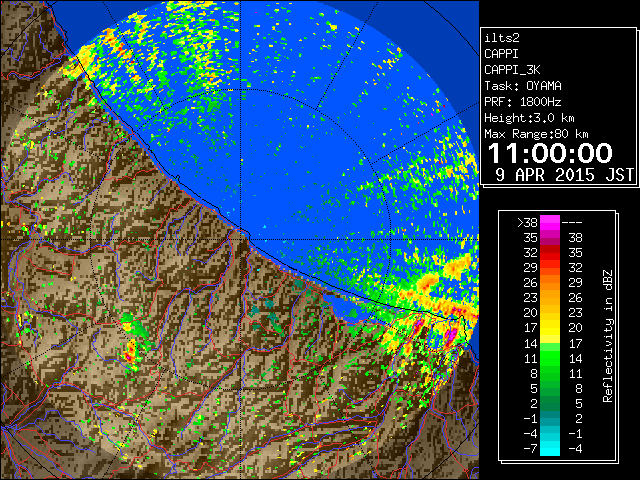Click the '-7' legend label at the scale bottom
The image size is (640, 480).
[x=531, y=449]
